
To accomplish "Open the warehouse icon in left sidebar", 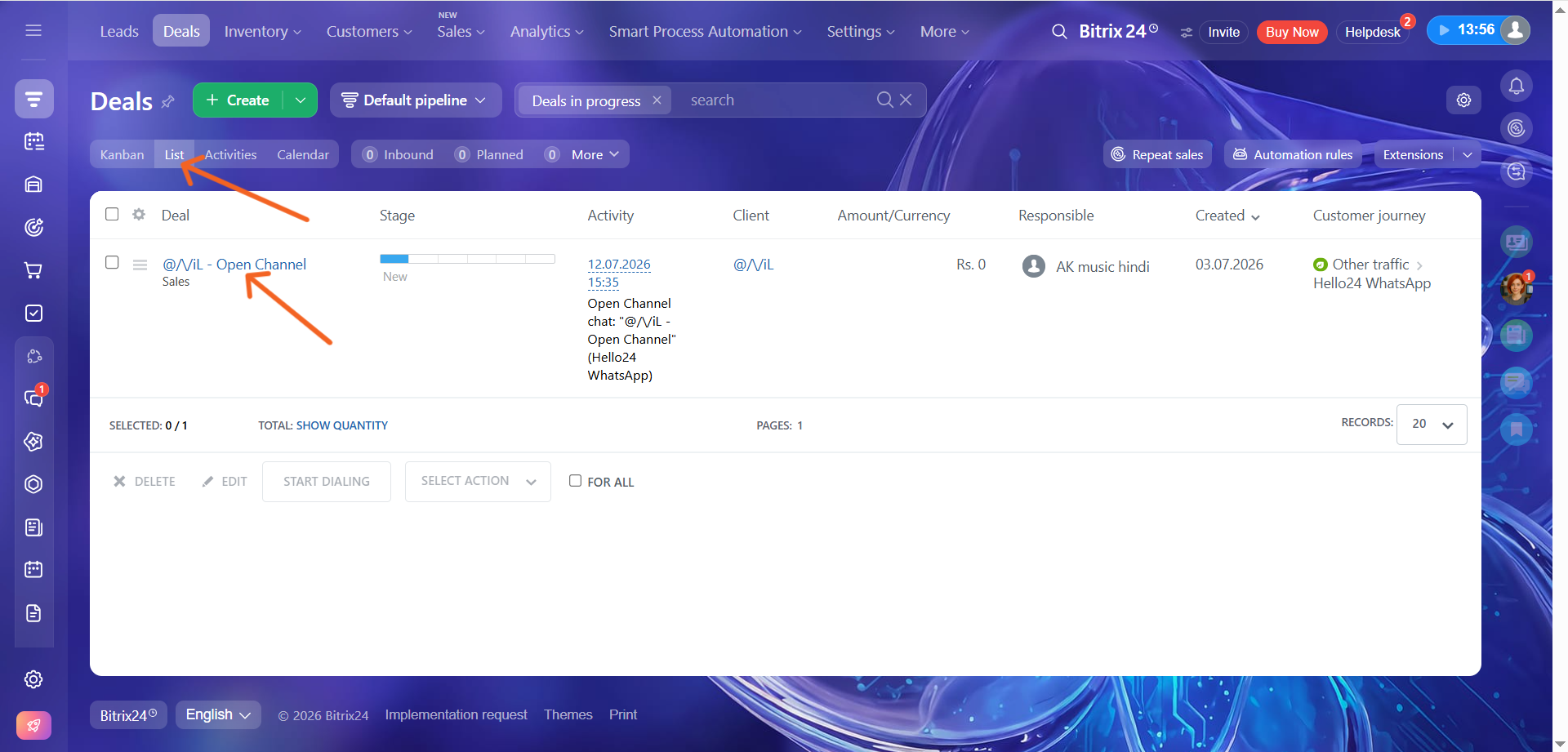I will [33, 185].
